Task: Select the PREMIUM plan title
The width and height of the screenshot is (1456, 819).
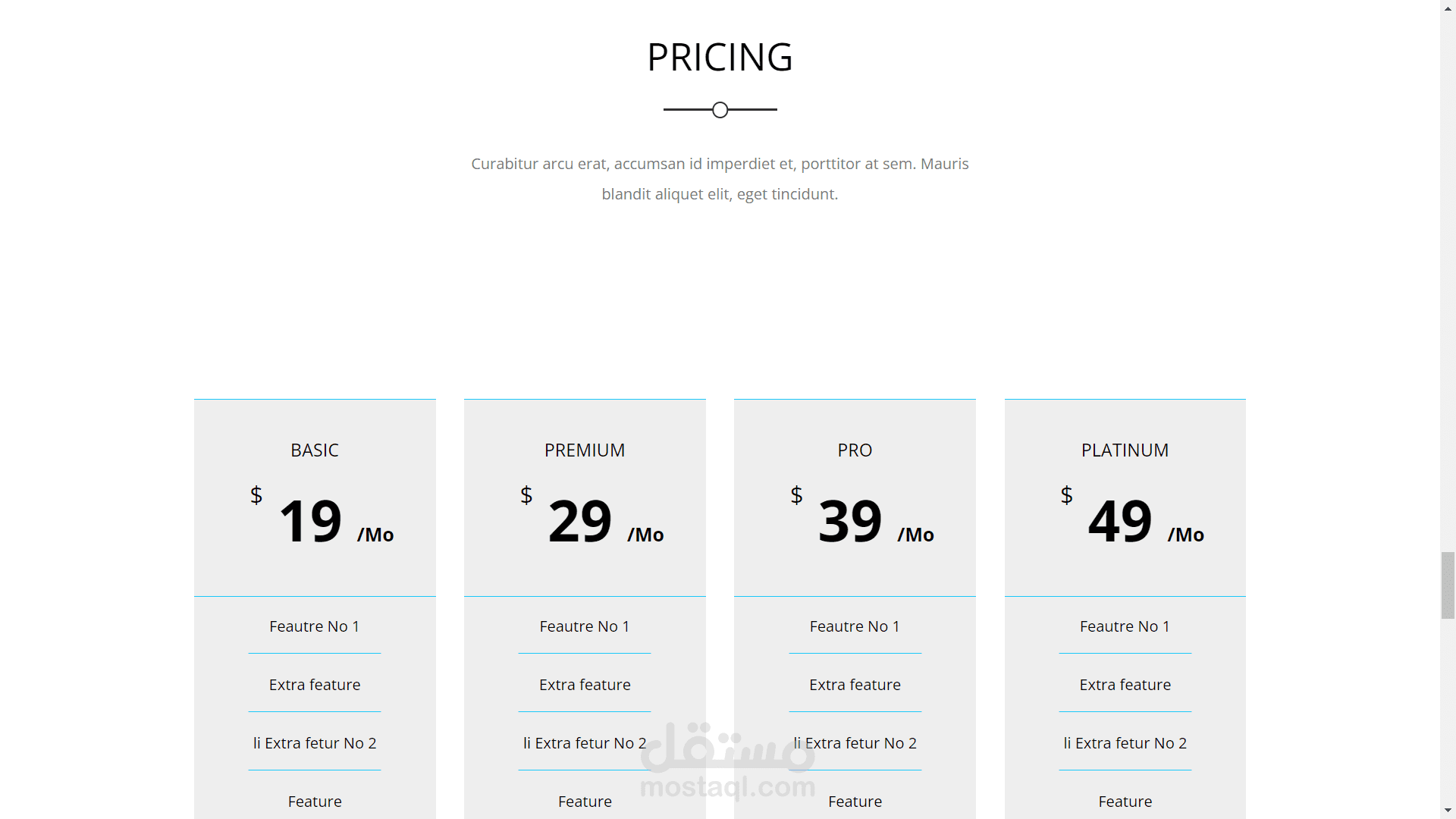Action: pos(585,450)
